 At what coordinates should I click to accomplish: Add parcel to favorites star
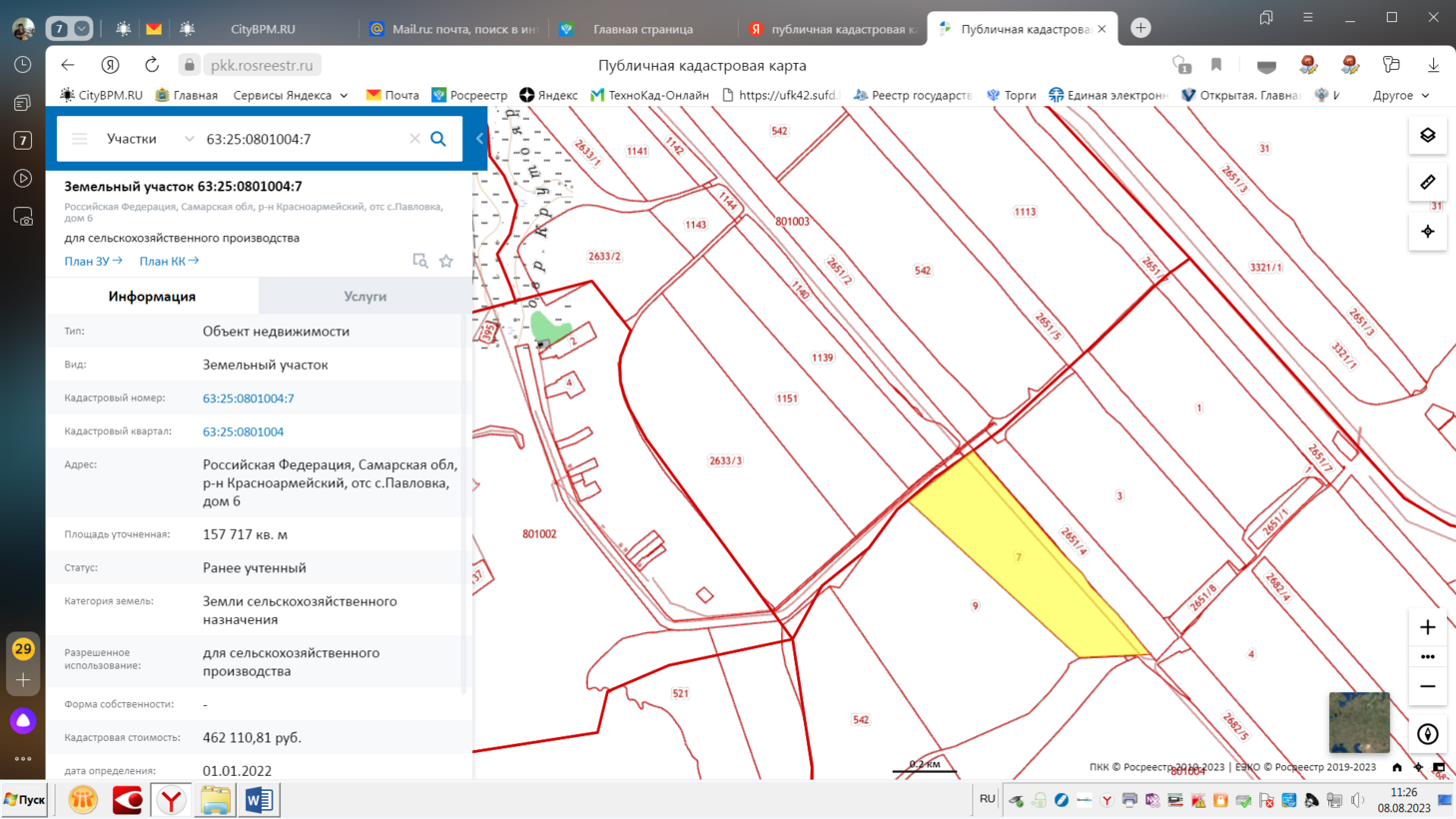point(446,261)
